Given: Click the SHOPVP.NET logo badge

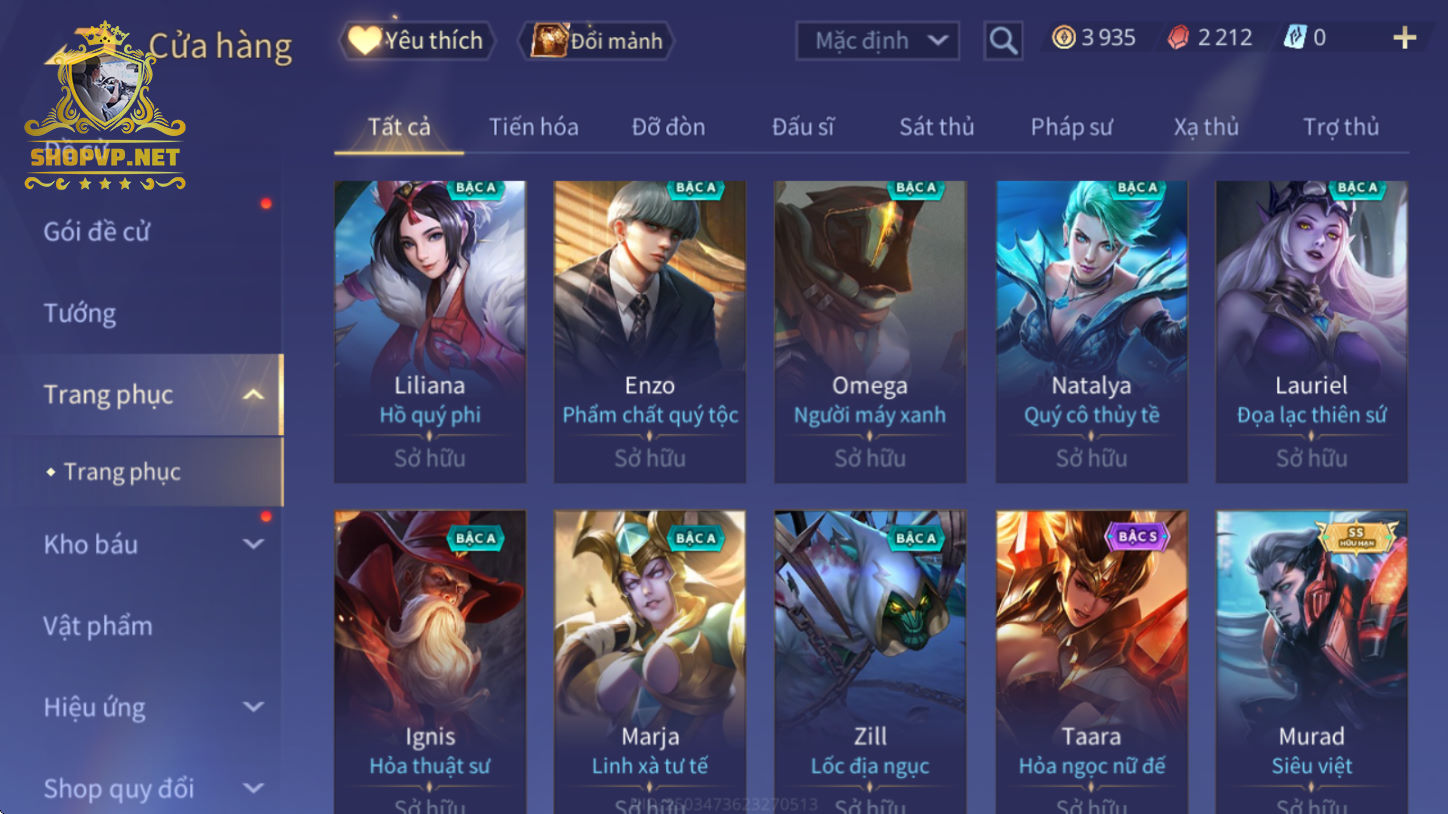Looking at the screenshot, I should (x=105, y=108).
